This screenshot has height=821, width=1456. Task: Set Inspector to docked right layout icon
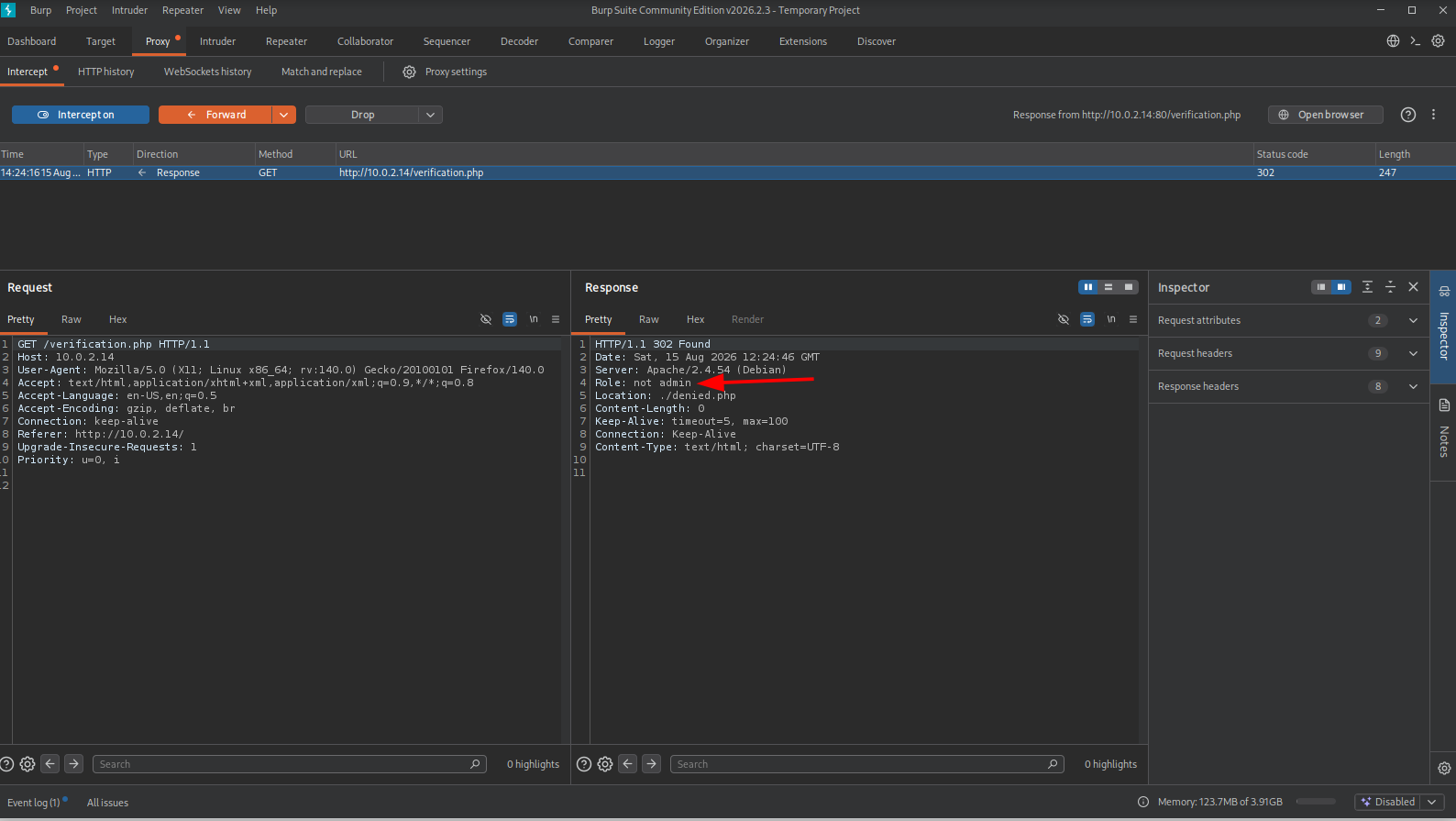(x=1341, y=287)
